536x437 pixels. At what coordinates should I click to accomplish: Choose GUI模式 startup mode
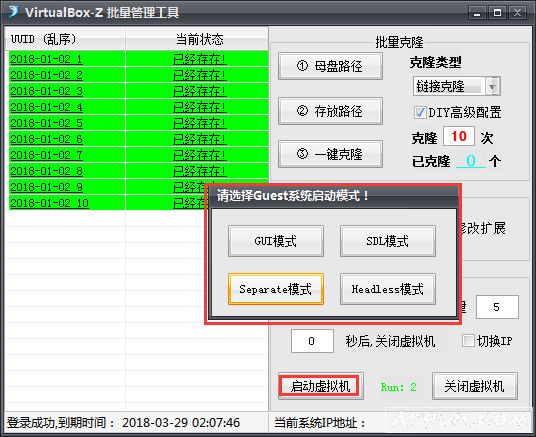276,241
